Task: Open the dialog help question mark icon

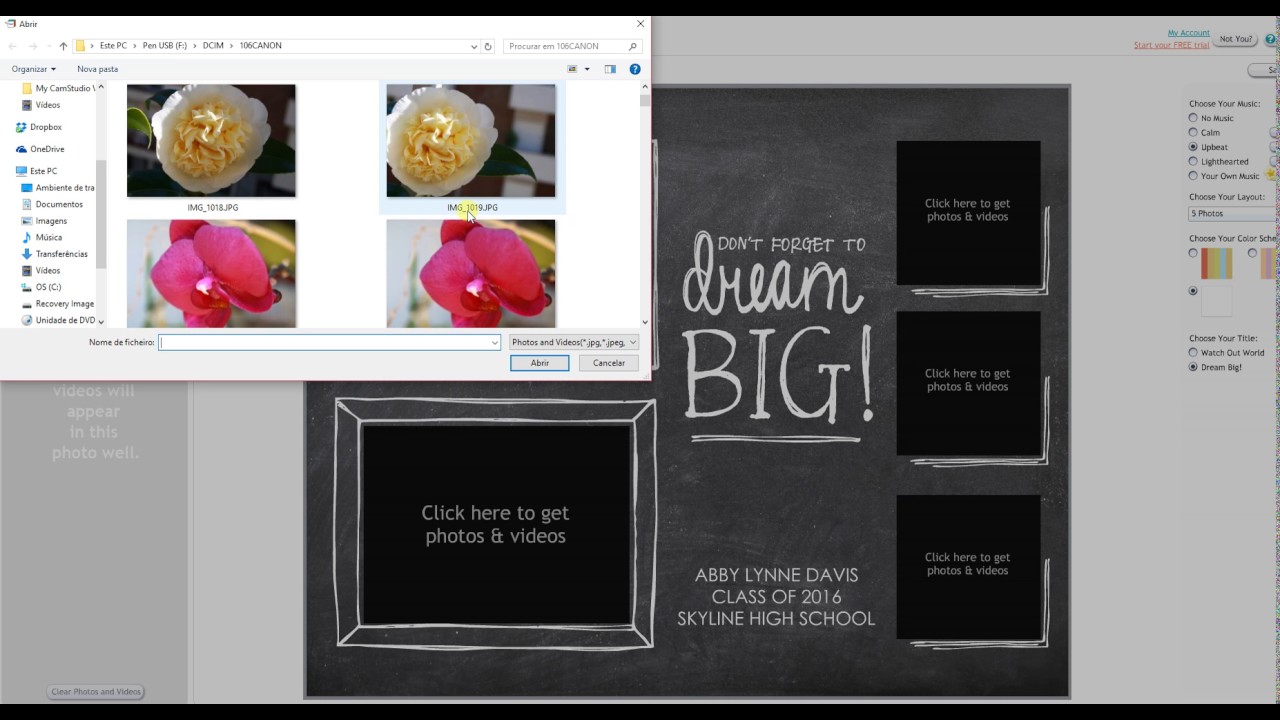Action: click(x=635, y=69)
